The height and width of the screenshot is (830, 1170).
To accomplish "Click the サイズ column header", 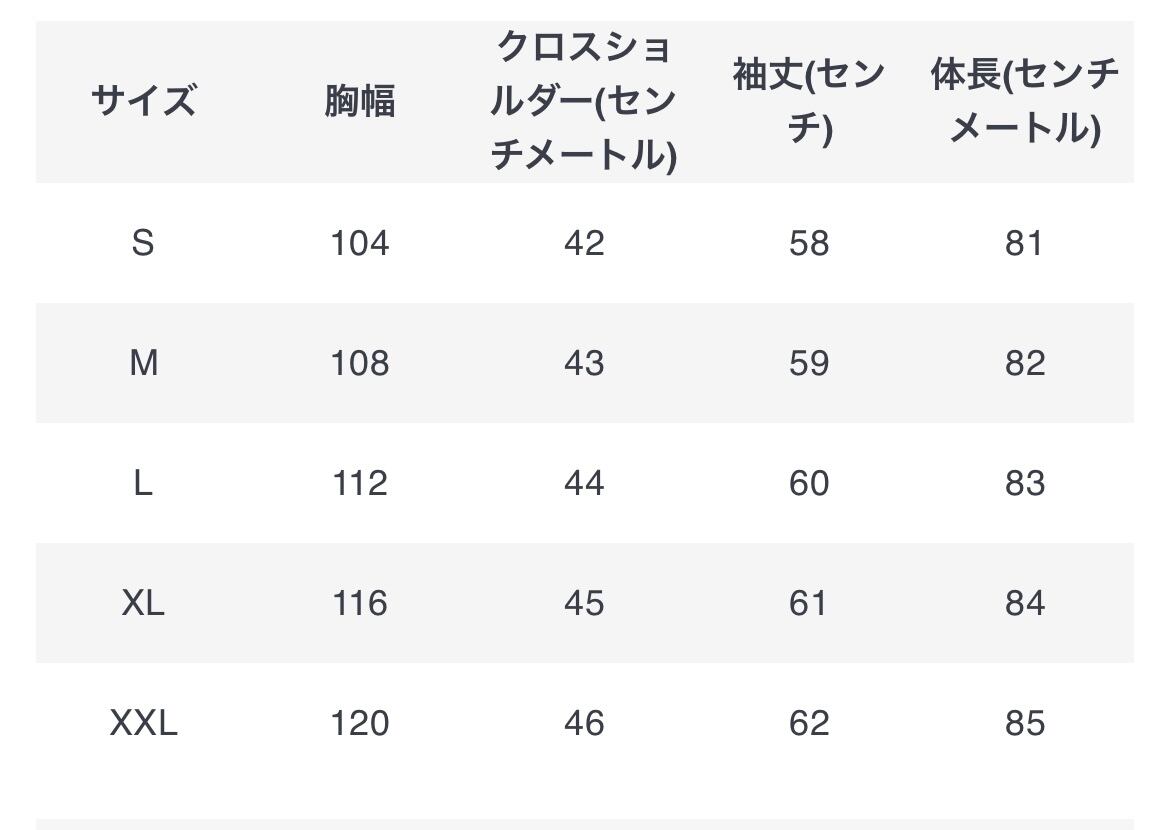I will 143,101.
